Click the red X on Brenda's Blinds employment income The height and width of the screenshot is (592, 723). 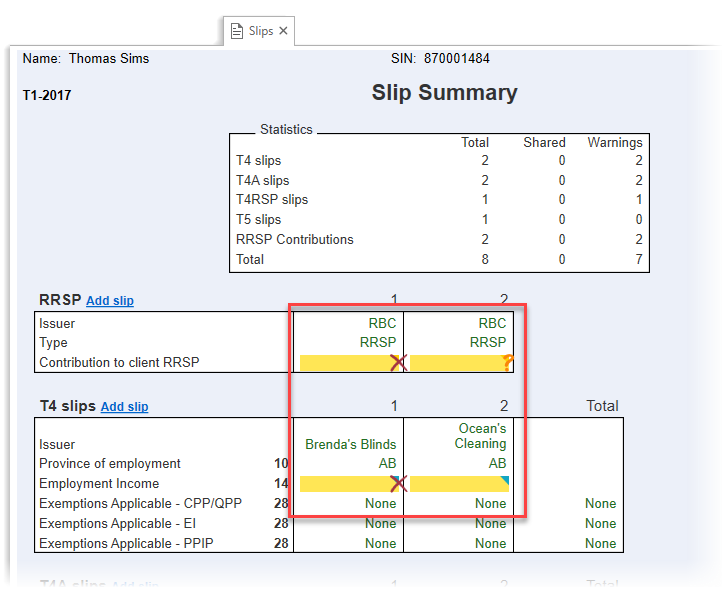click(398, 484)
